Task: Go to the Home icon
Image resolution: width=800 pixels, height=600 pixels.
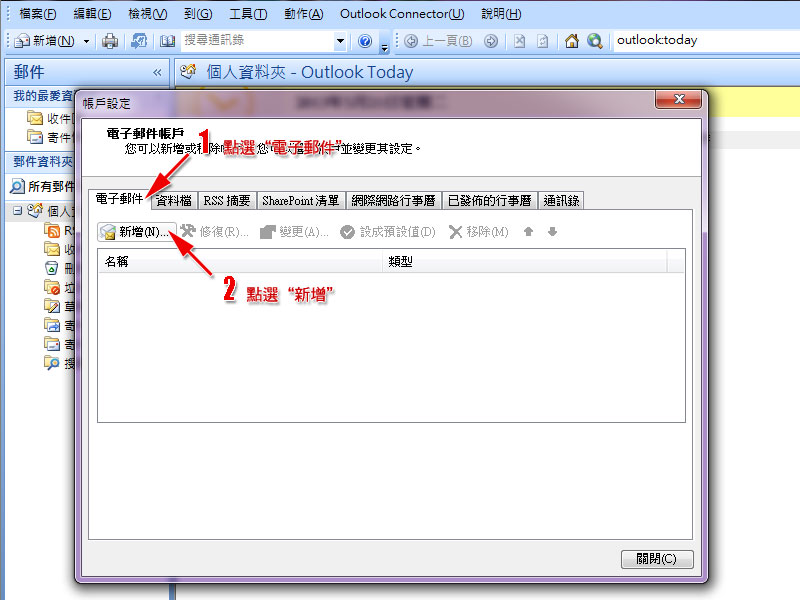Action: 571,41
